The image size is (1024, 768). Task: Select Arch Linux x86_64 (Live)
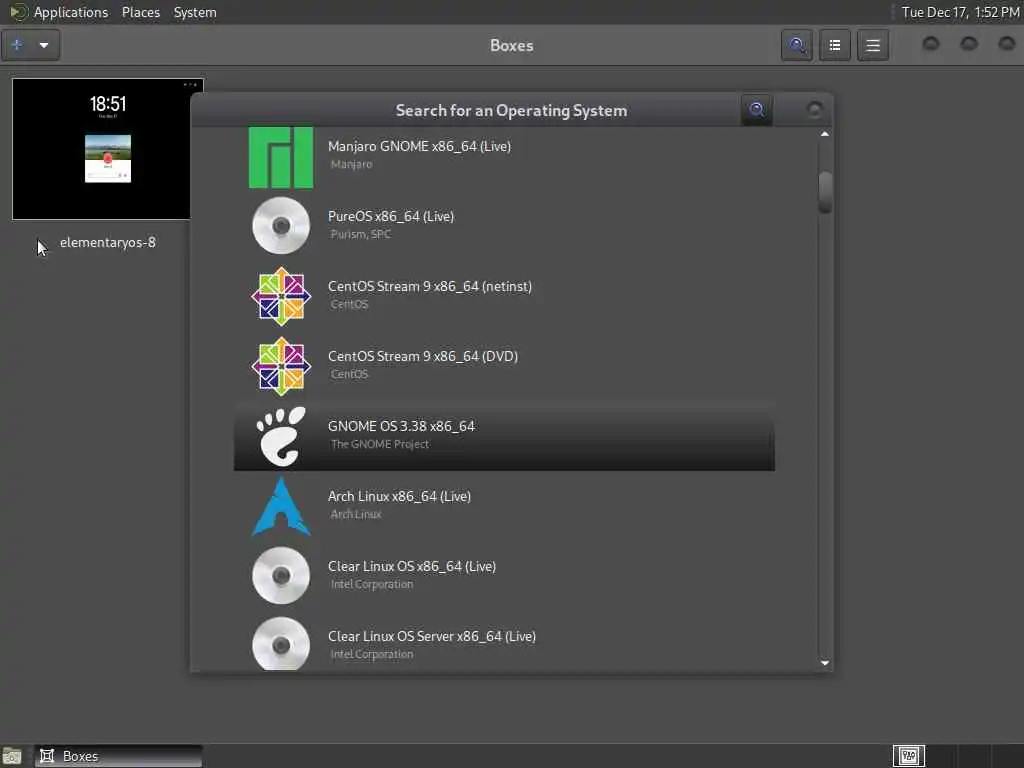504,505
